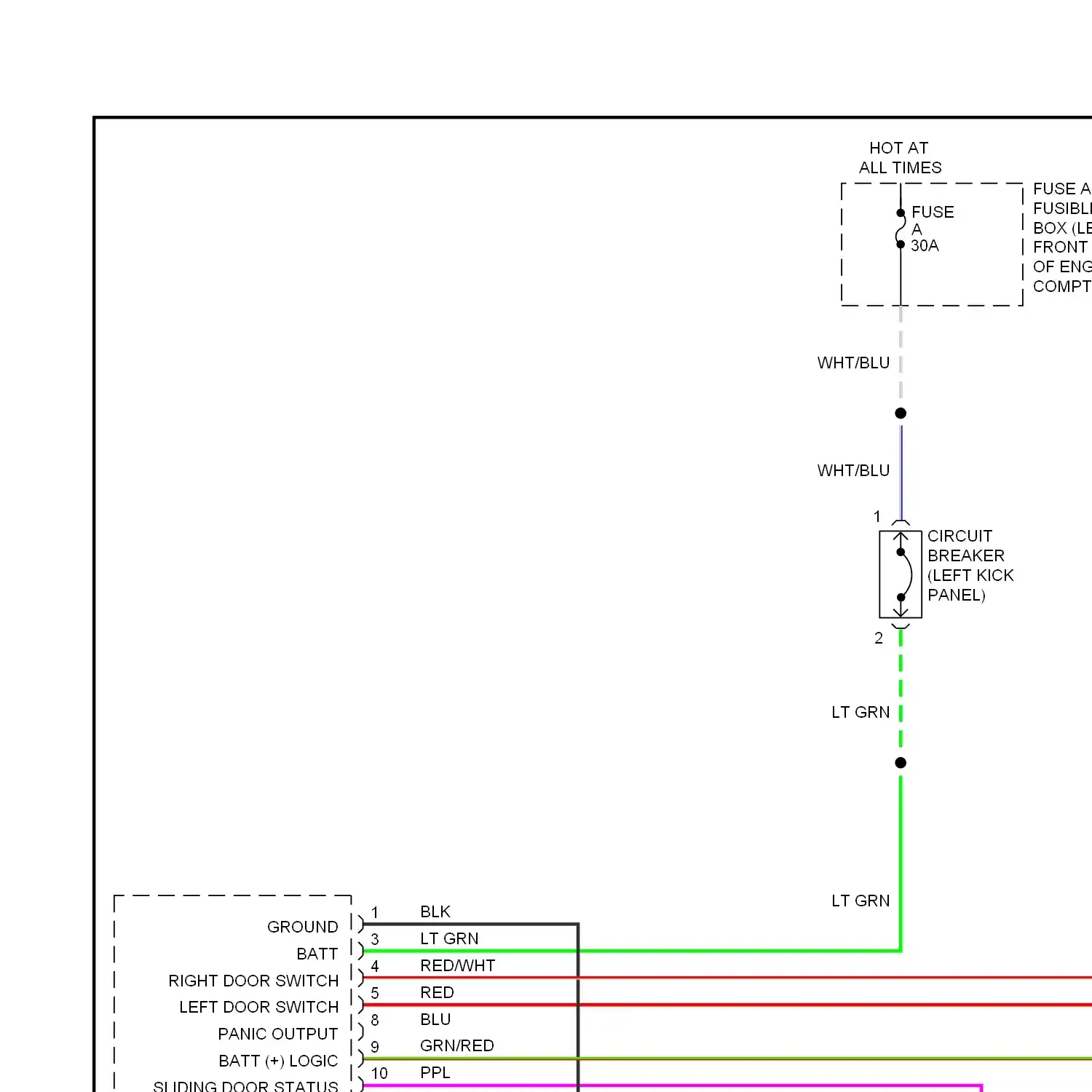The height and width of the screenshot is (1092, 1092).
Task: Click circuit breaker terminal number 2
Action: point(879,638)
